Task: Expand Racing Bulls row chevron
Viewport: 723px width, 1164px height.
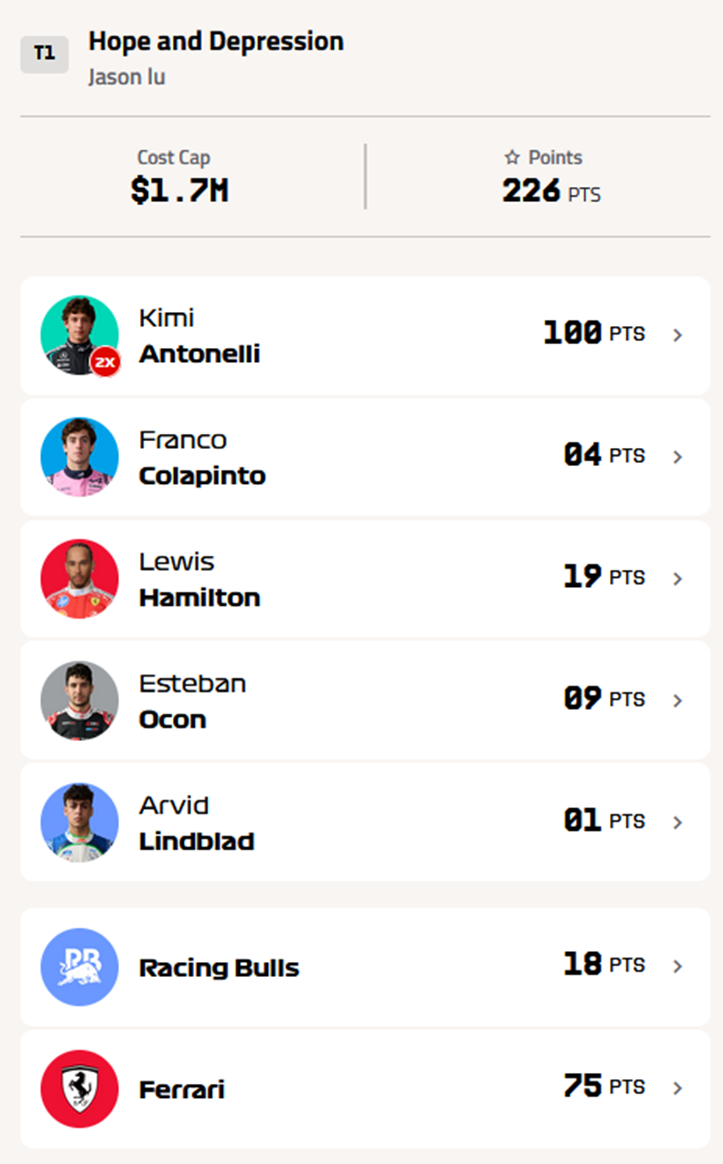Action: click(678, 967)
